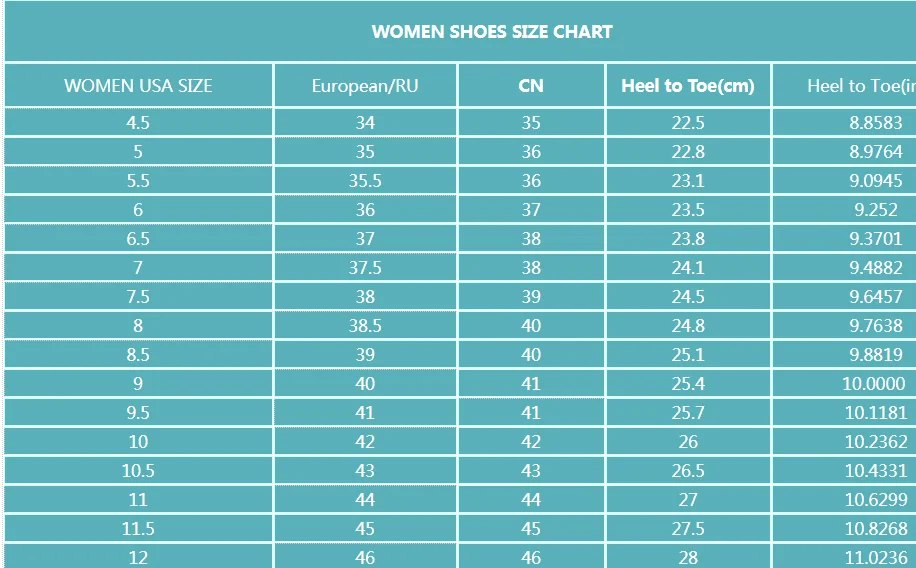The image size is (916, 568).
Task: Click the 24.1 cm cell
Action: [688, 268]
